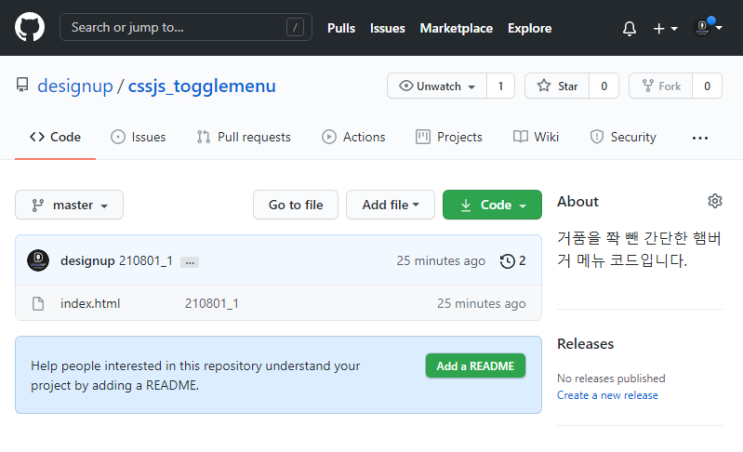This screenshot has width=743, height=452.
Task: Star this repository
Action: 557,86
